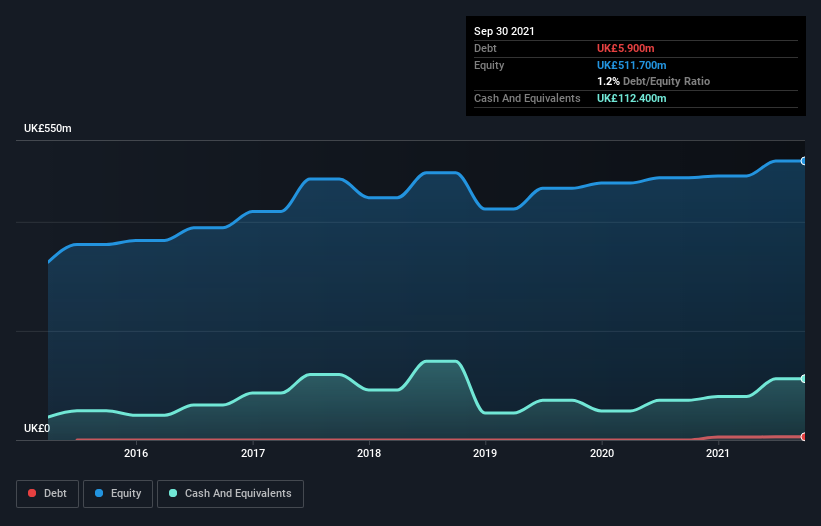
Task: Toggle the Debt series legend button
Action: point(48,494)
